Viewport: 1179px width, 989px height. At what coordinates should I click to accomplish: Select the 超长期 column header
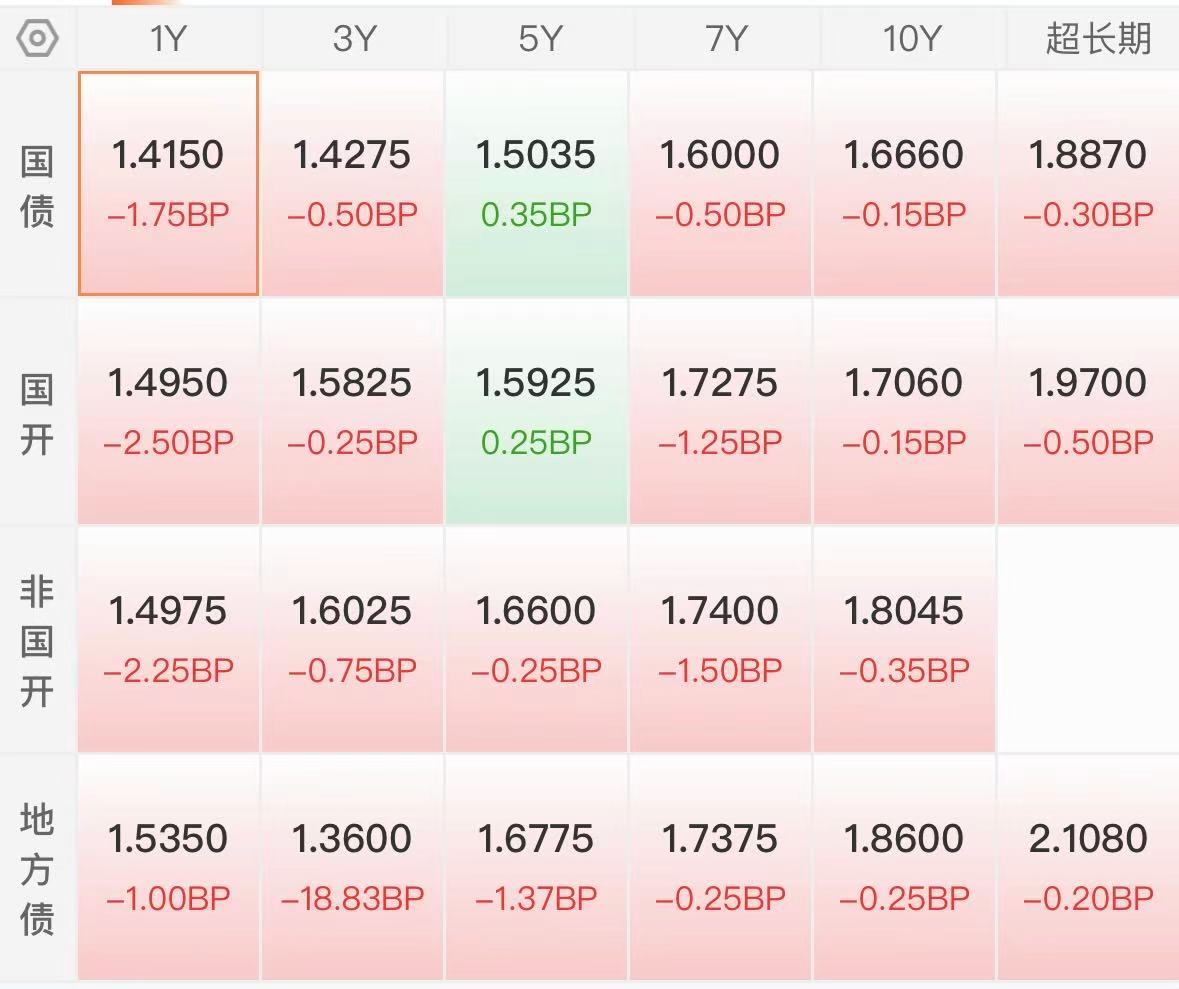1098,39
